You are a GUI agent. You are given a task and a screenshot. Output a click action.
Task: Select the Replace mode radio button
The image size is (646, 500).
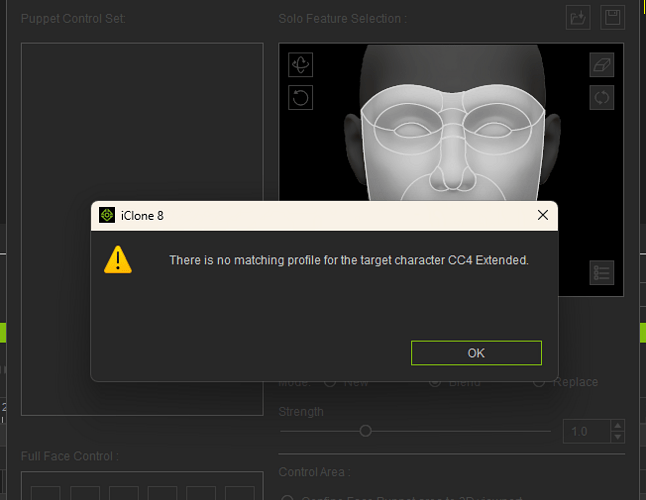(539, 383)
